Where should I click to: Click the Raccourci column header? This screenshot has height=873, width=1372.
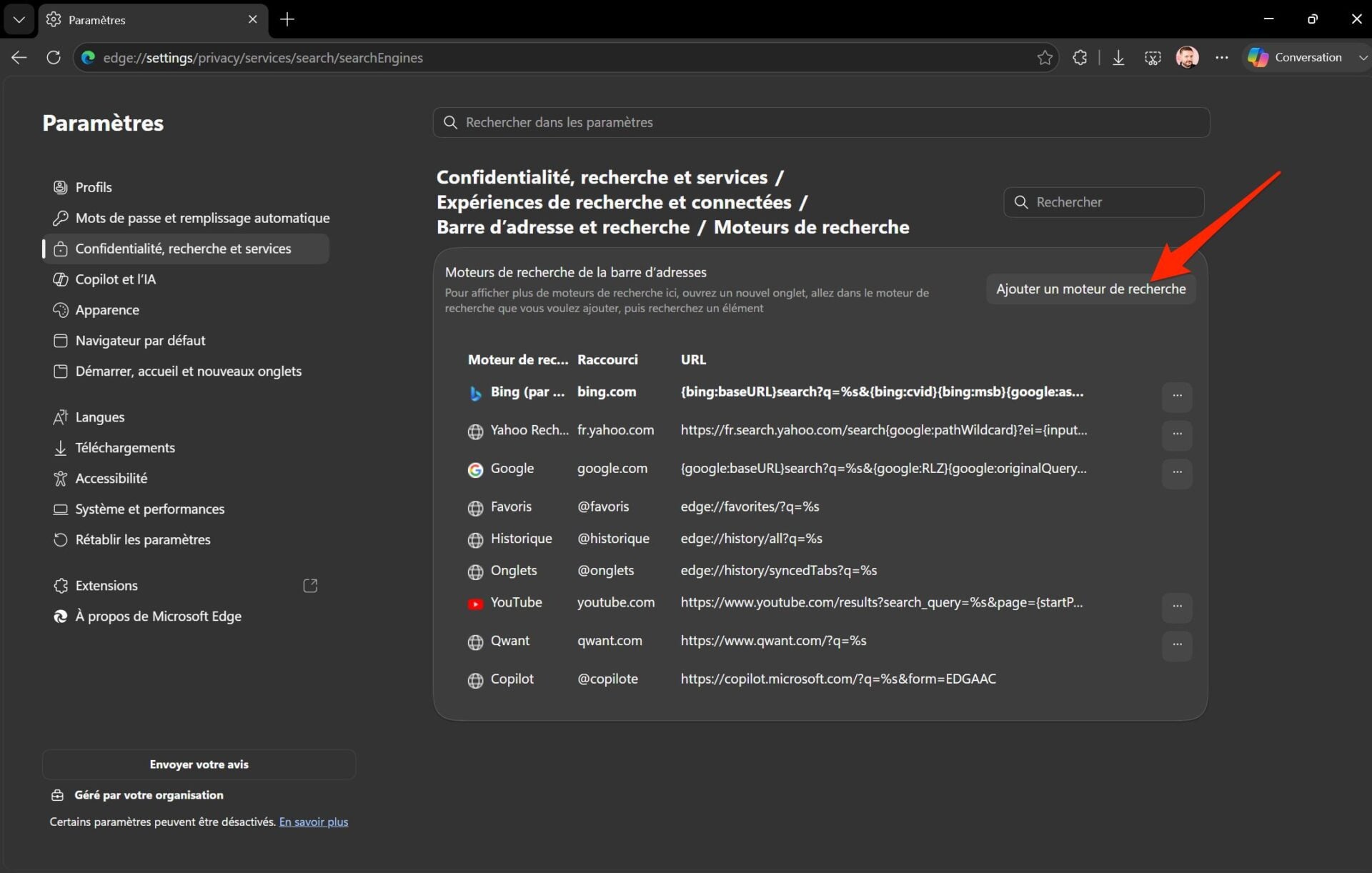tap(607, 359)
